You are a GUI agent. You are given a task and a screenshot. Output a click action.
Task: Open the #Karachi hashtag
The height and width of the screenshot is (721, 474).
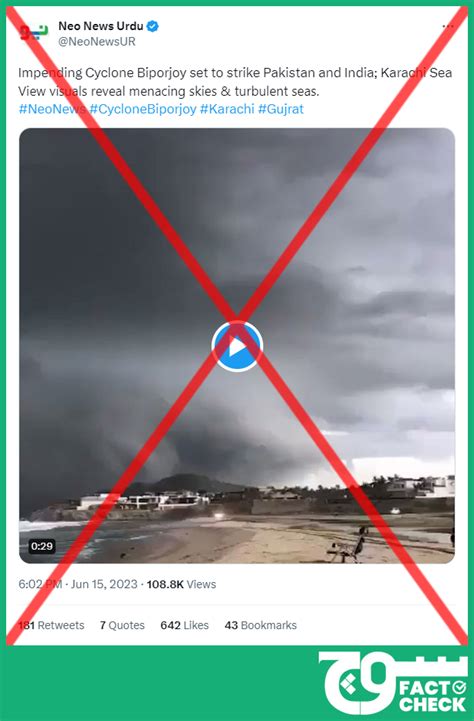(227, 109)
